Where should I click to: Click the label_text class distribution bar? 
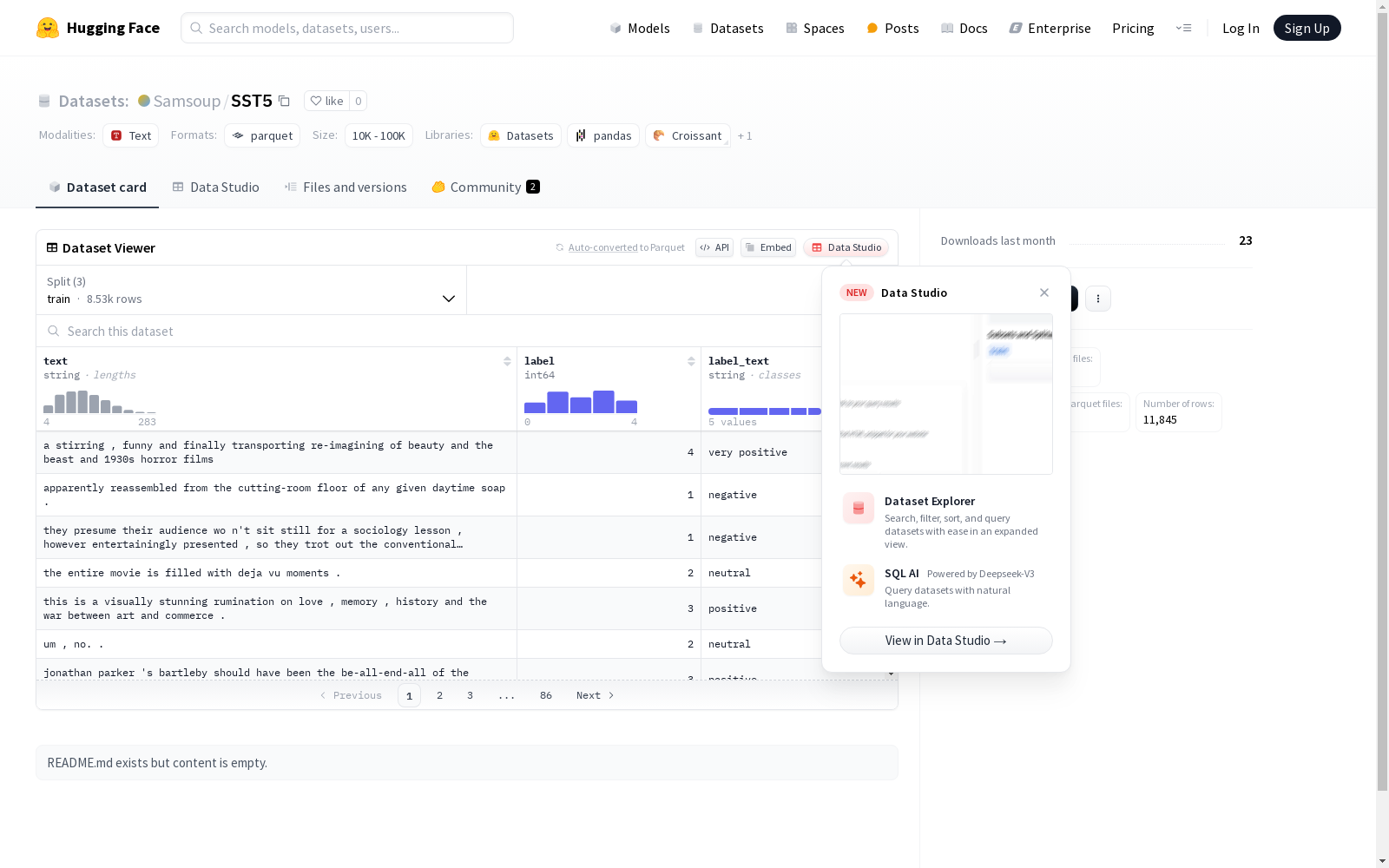click(x=765, y=411)
